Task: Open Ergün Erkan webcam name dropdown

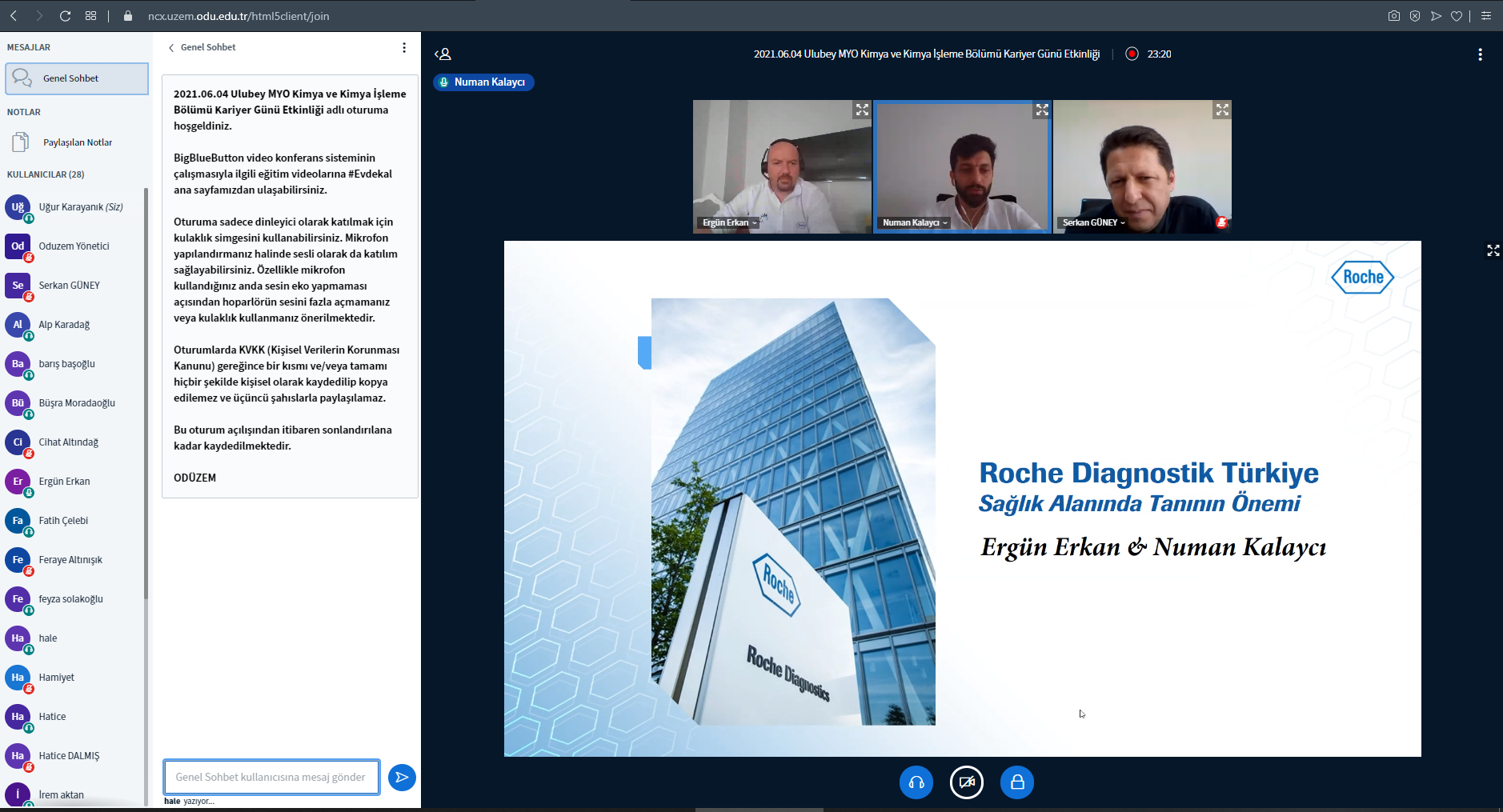Action: 729,223
